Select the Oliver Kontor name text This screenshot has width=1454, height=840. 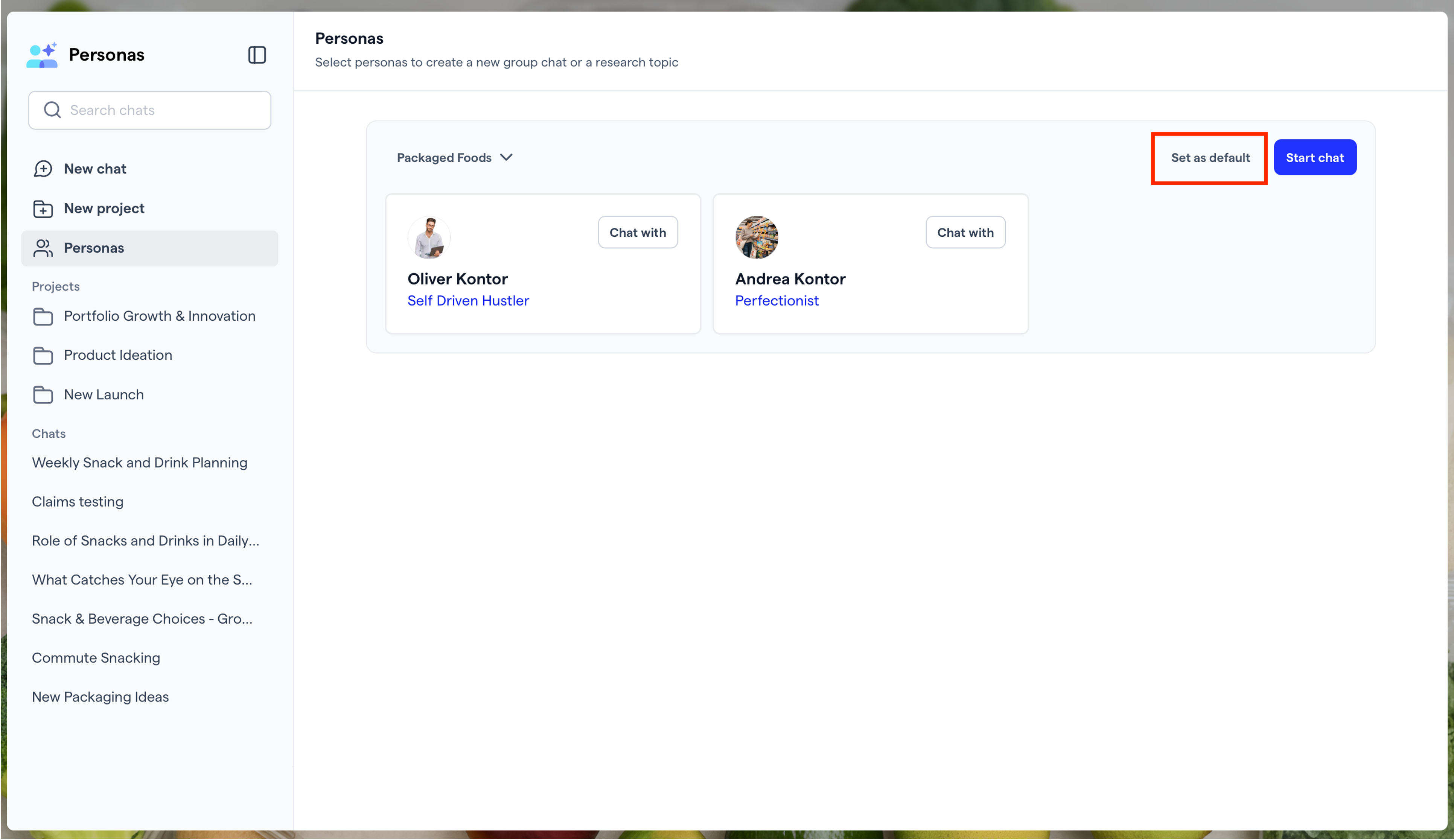[x=458, y=278]
